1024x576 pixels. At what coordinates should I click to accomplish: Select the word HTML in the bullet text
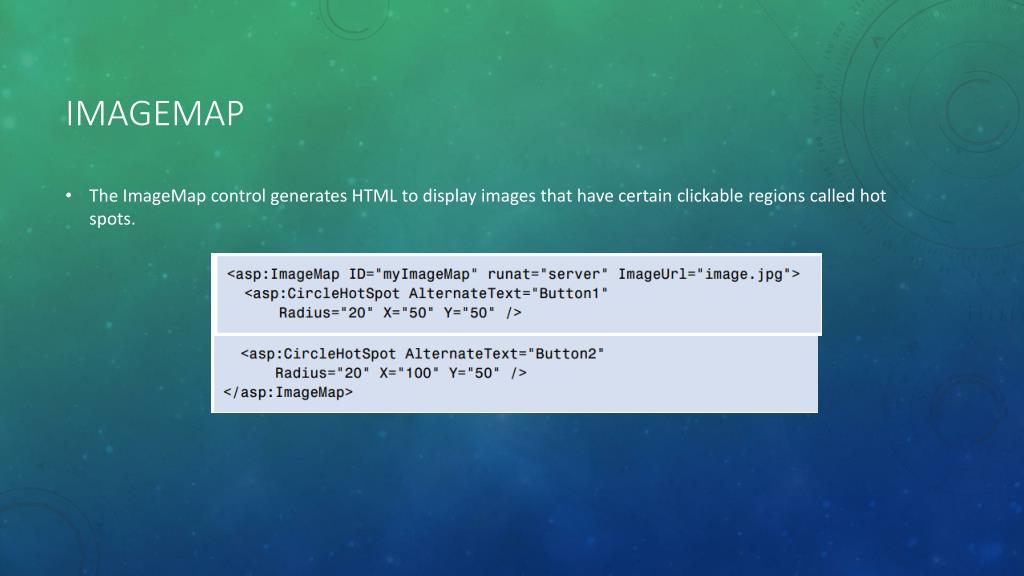coord(374,196)
